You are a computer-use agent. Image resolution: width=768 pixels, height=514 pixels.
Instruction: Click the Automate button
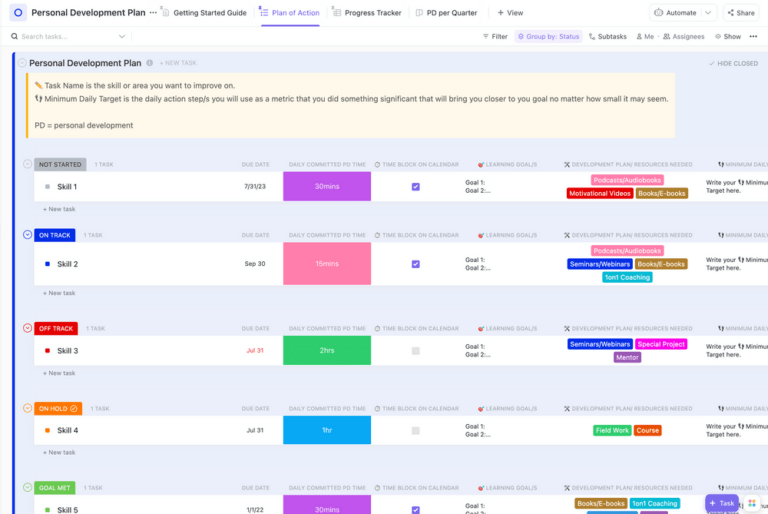675,13
